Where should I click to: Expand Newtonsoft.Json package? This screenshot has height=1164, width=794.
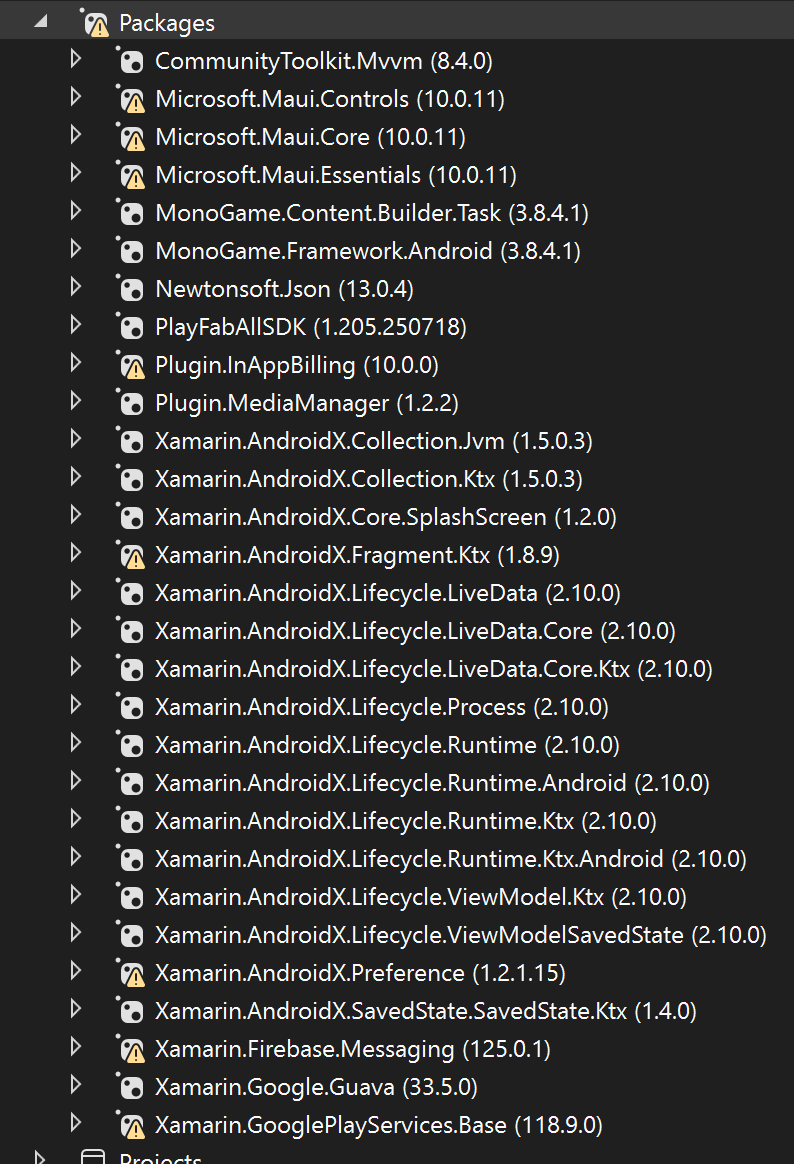[76, 287]
